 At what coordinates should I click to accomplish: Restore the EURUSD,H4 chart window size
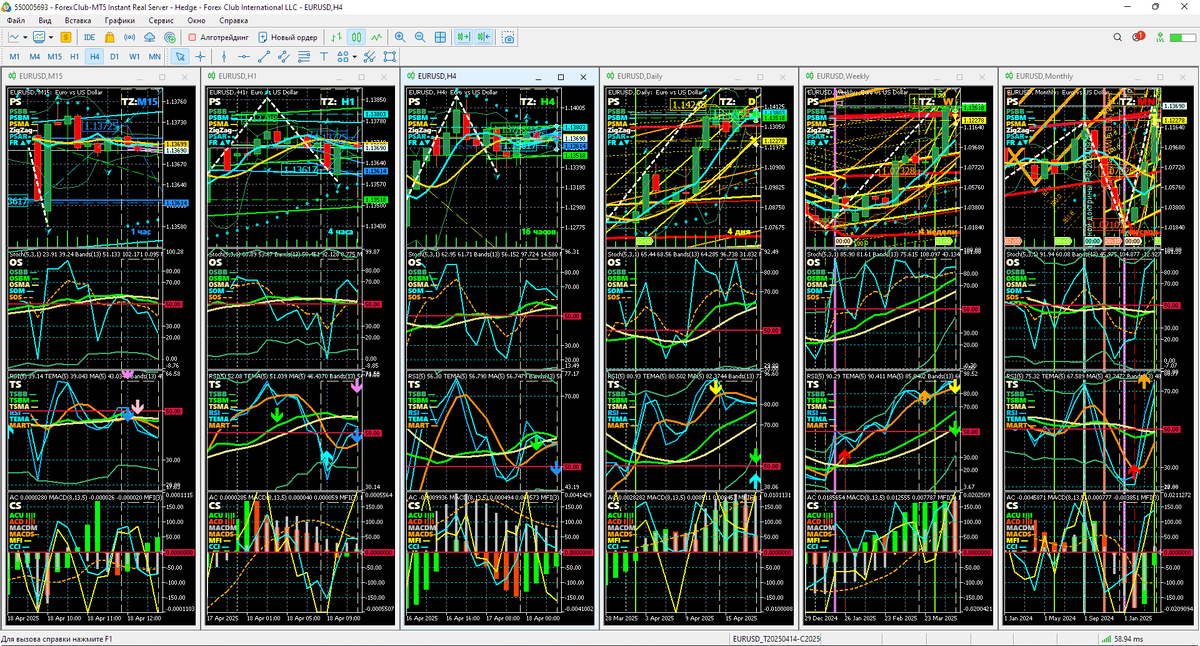click(x=561, y=77)
